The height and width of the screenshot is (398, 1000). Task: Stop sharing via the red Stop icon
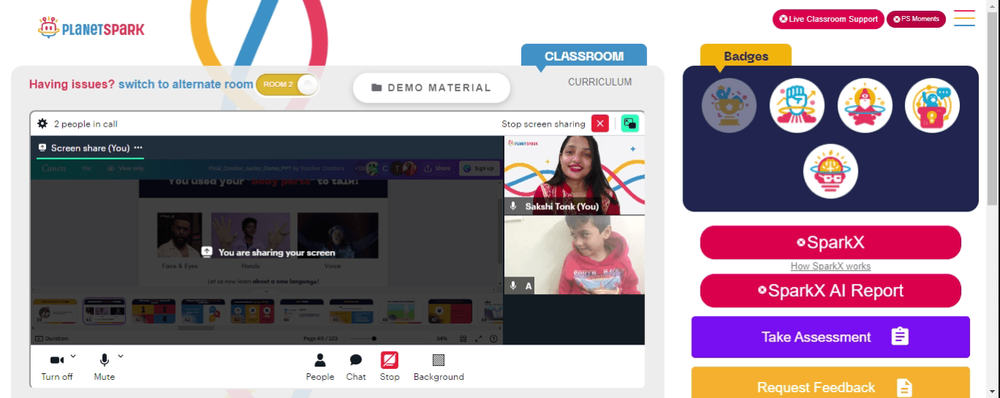coord(390,367)
